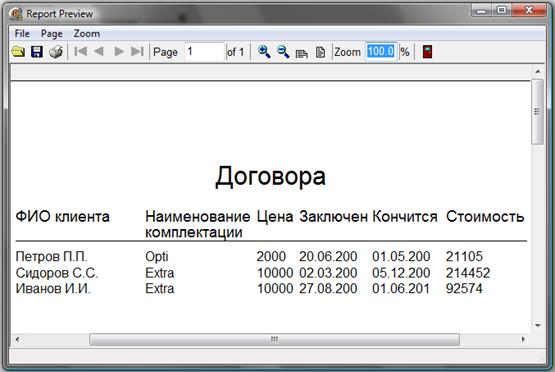The width and height of the screenshot is (555, 372).
Task: Click the Report Preview title icon
Action: (16, 14)
